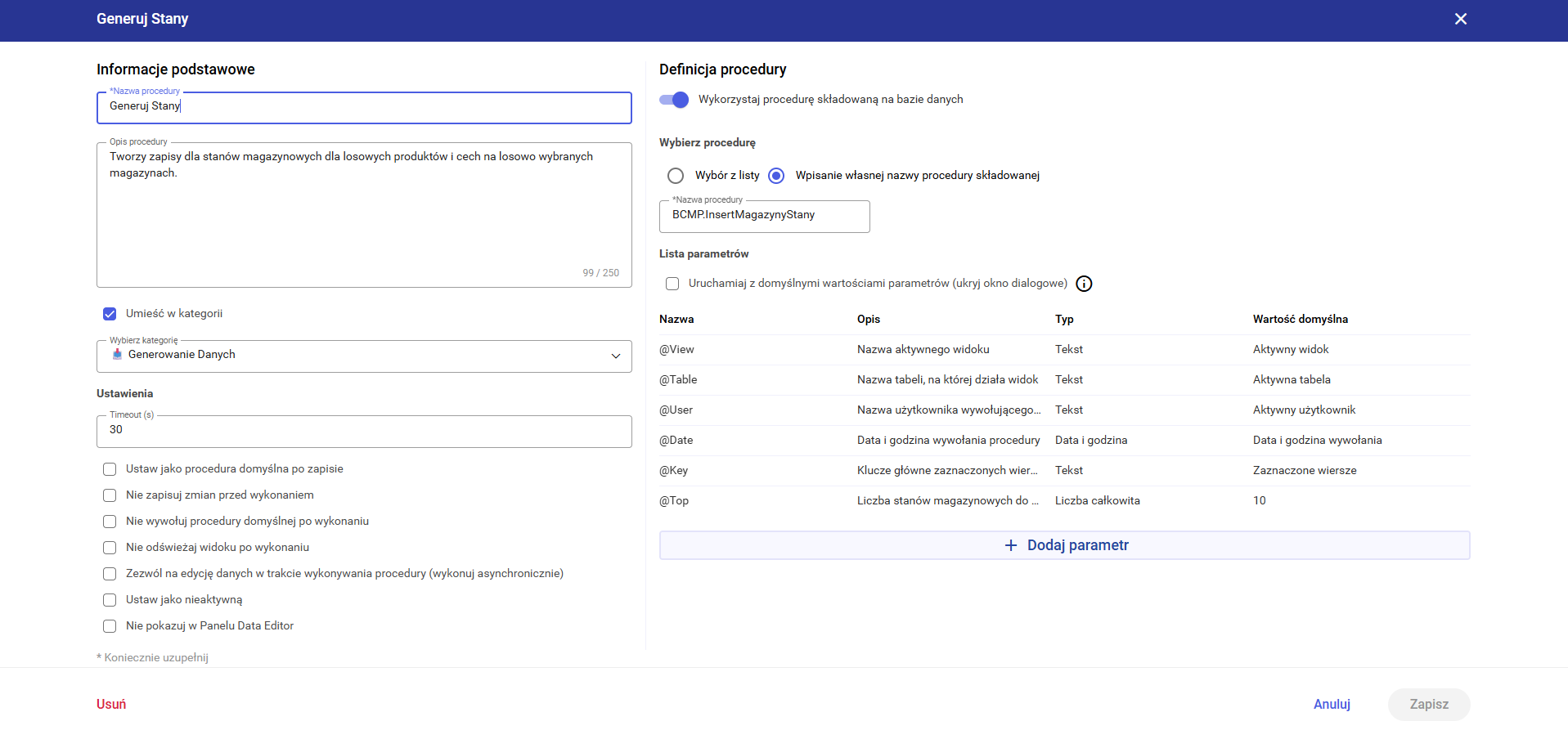Screen dimensions: 1568x739
Task: Expand the category dropdown chevron
Action: click(615, 356)
